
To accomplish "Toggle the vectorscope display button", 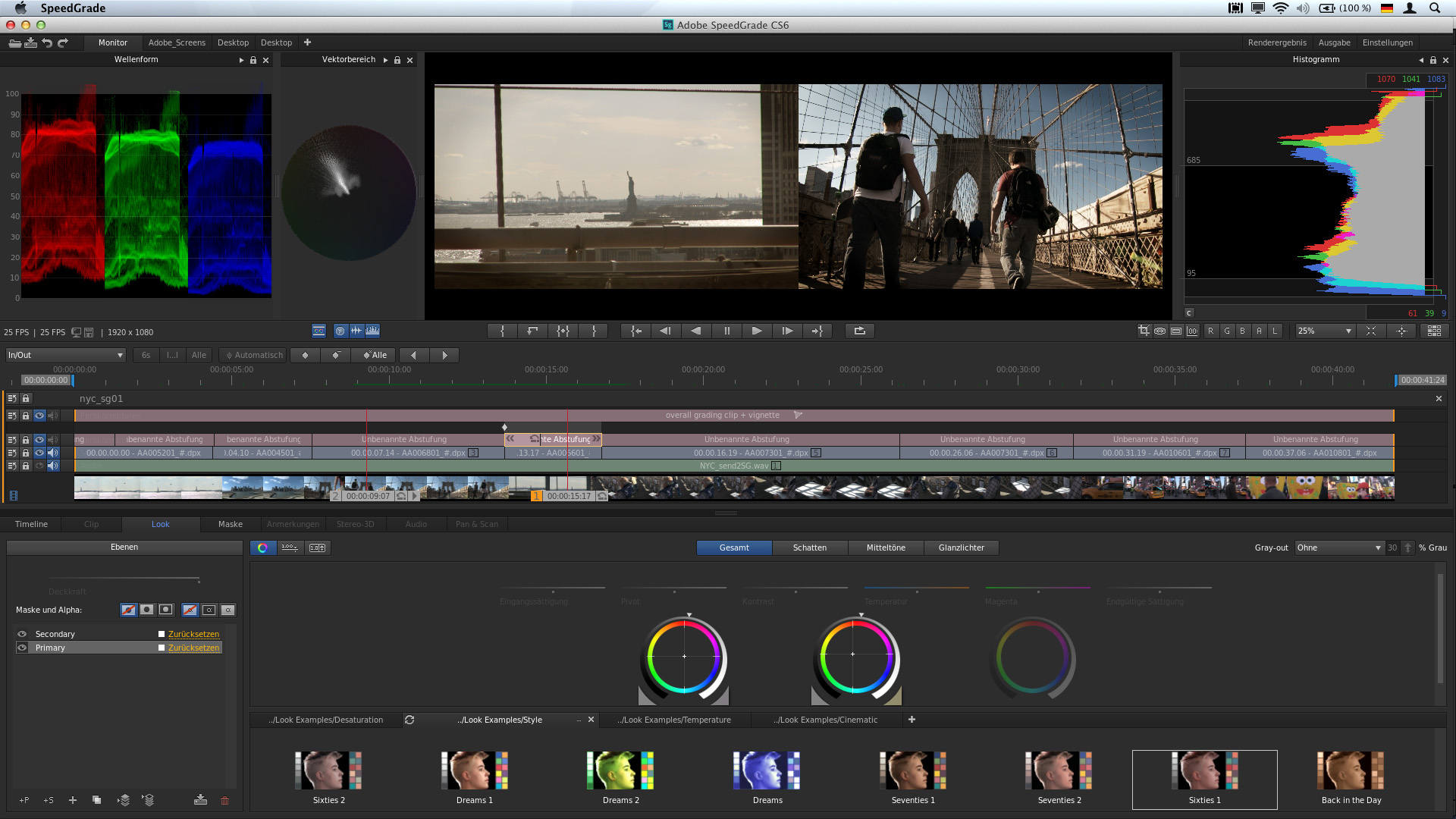I will pyautogui.click(x=340, y=331).
